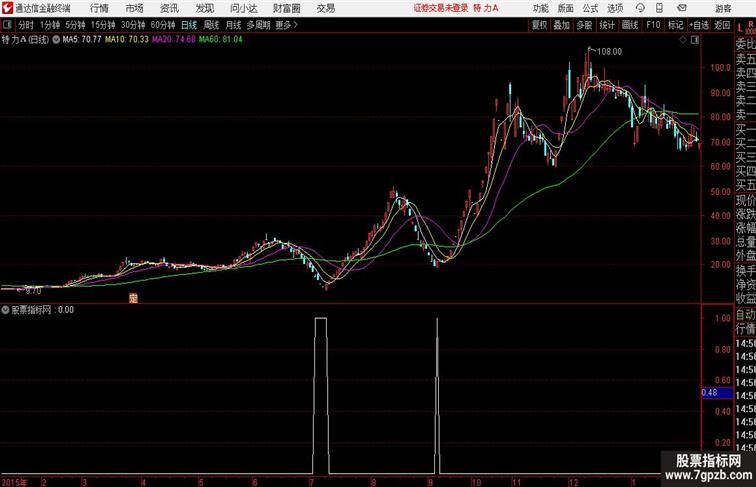Click the MA20: 74.68 label

tap(174, 40)
